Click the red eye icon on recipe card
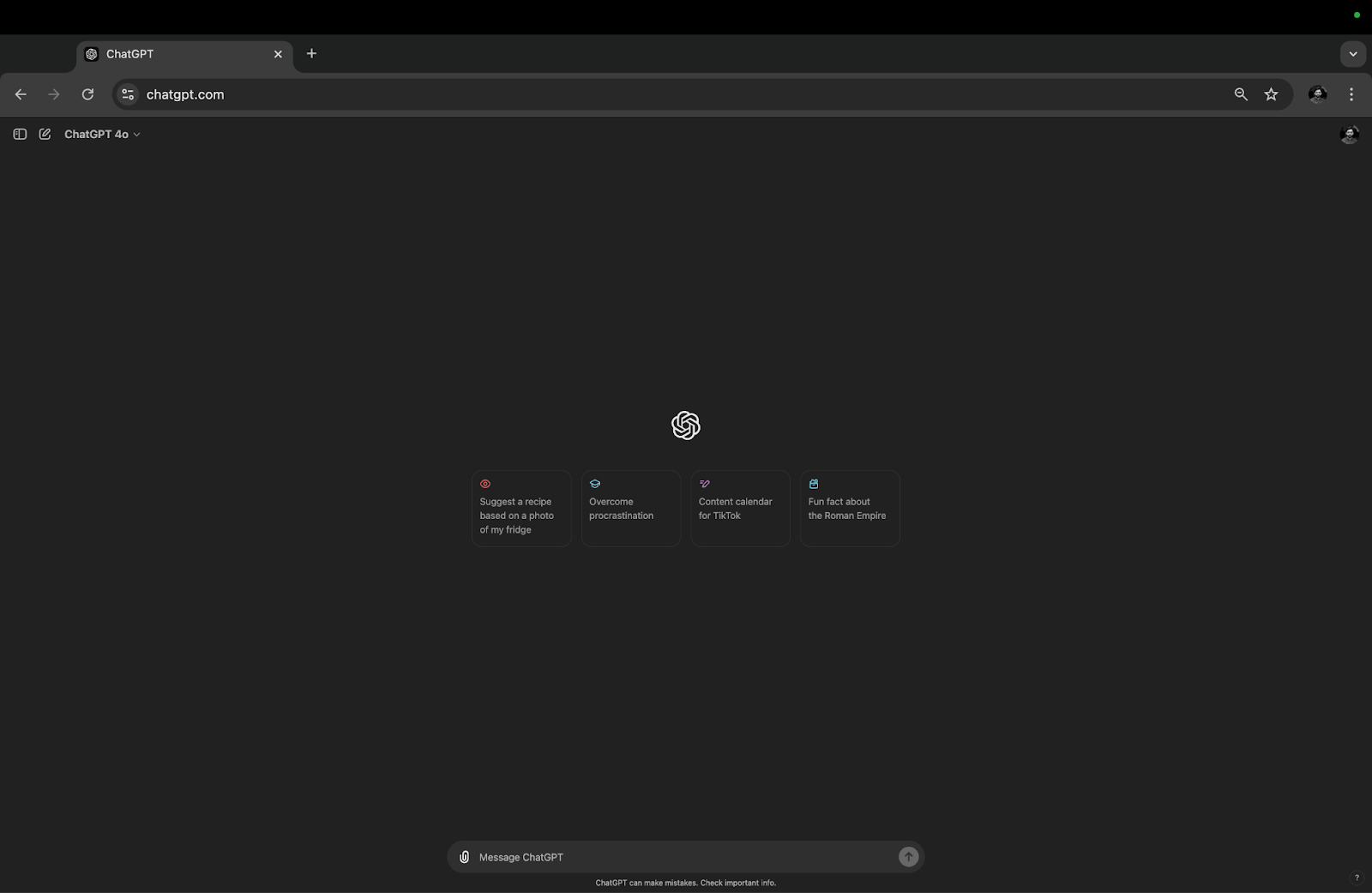The image size is (1372, 893). coord(485,484)
